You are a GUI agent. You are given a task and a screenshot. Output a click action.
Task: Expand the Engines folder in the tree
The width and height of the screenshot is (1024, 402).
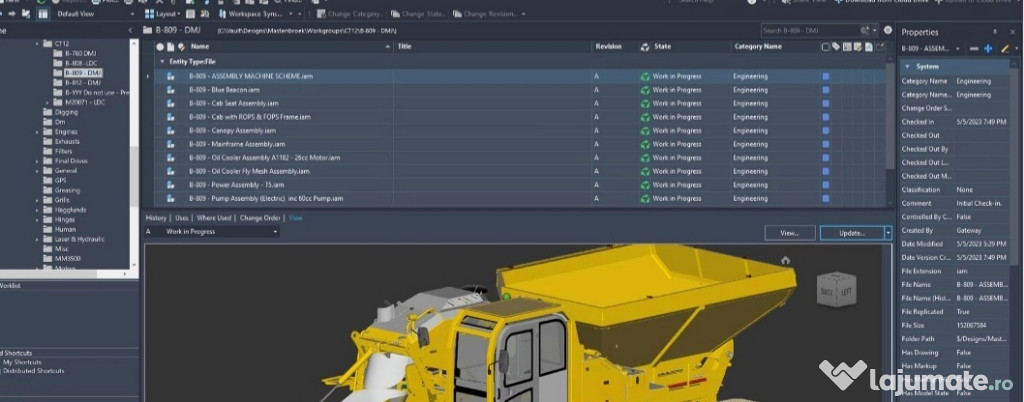[37, 132]
